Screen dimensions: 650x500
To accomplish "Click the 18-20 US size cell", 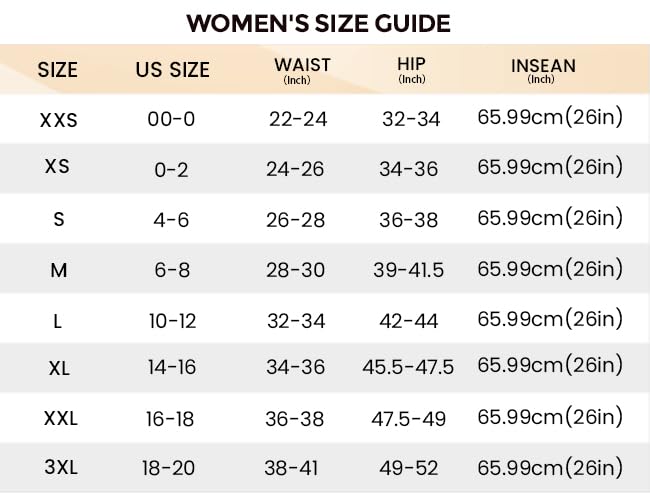I will point(168,468).
